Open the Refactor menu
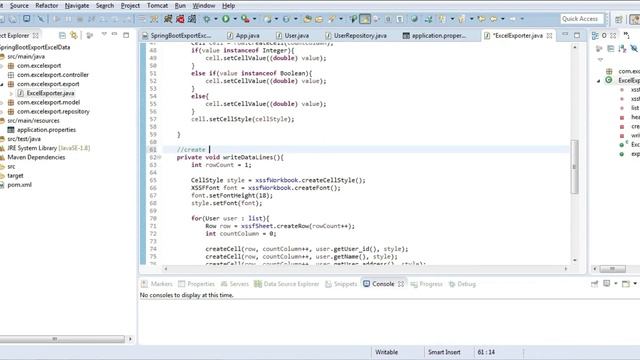Viewport: 640px width, 360px height. [47, 6]
